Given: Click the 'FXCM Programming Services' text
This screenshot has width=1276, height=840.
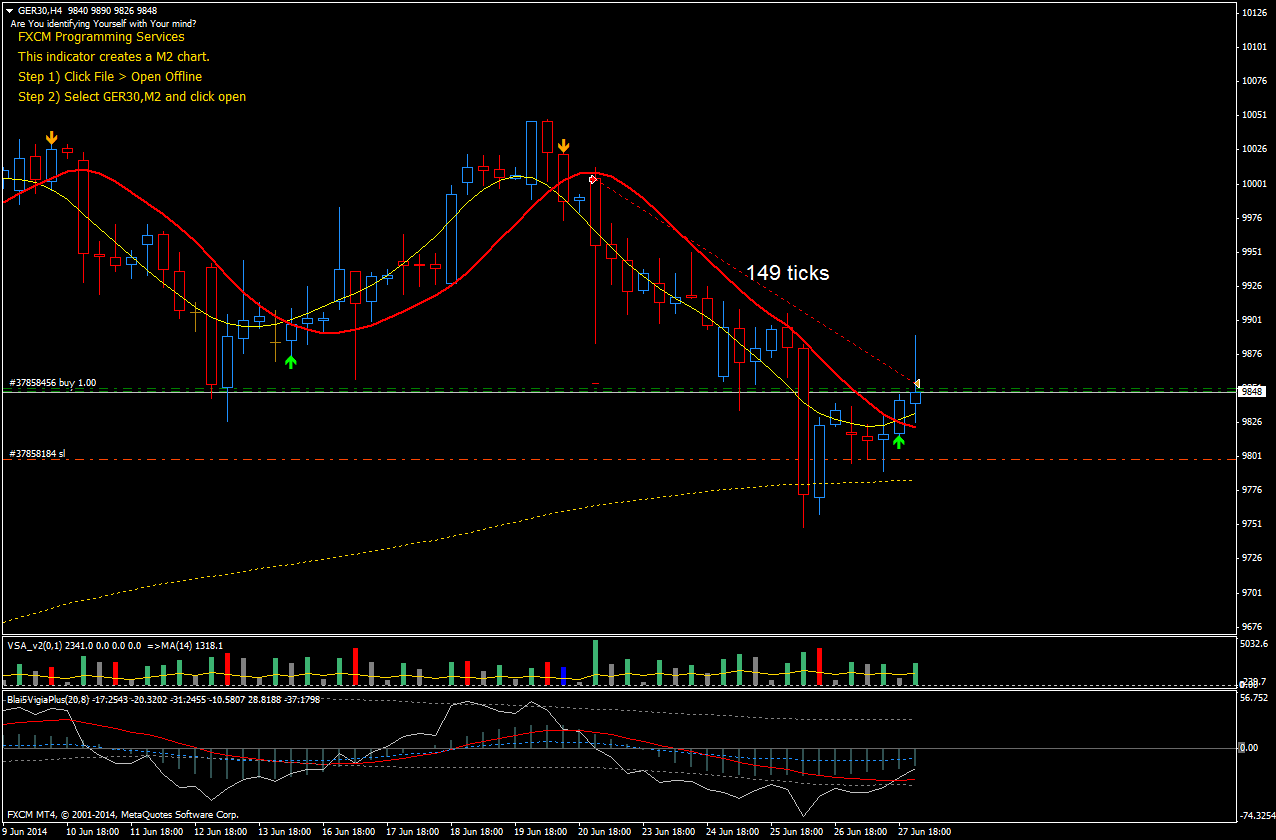Looking at the screenshot, I should tap(101, 37).
